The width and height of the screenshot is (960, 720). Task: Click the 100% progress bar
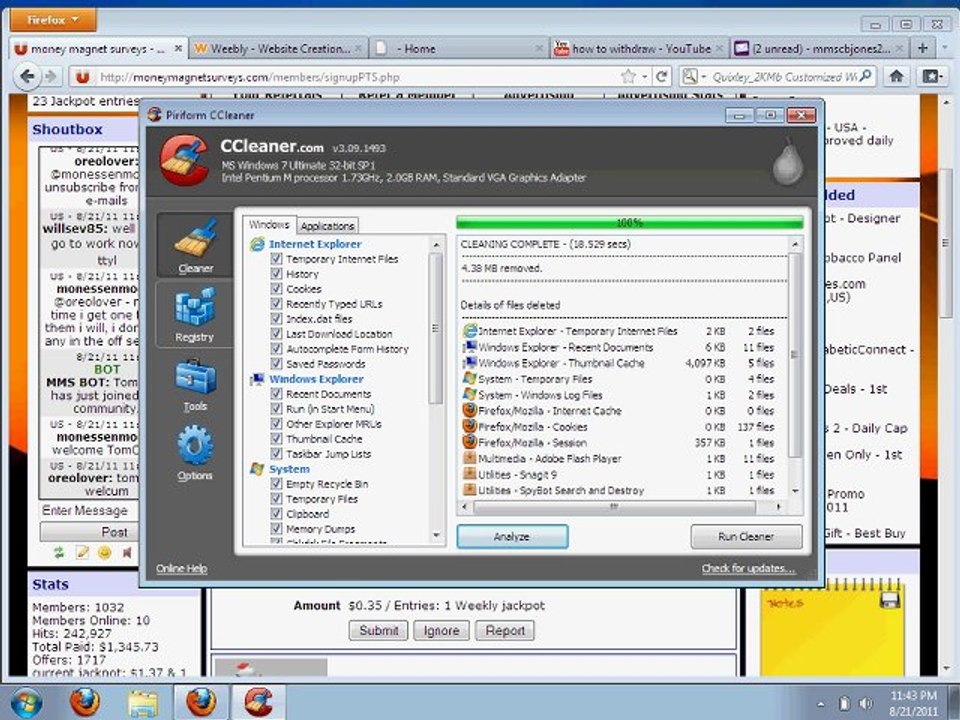point(629,222)
